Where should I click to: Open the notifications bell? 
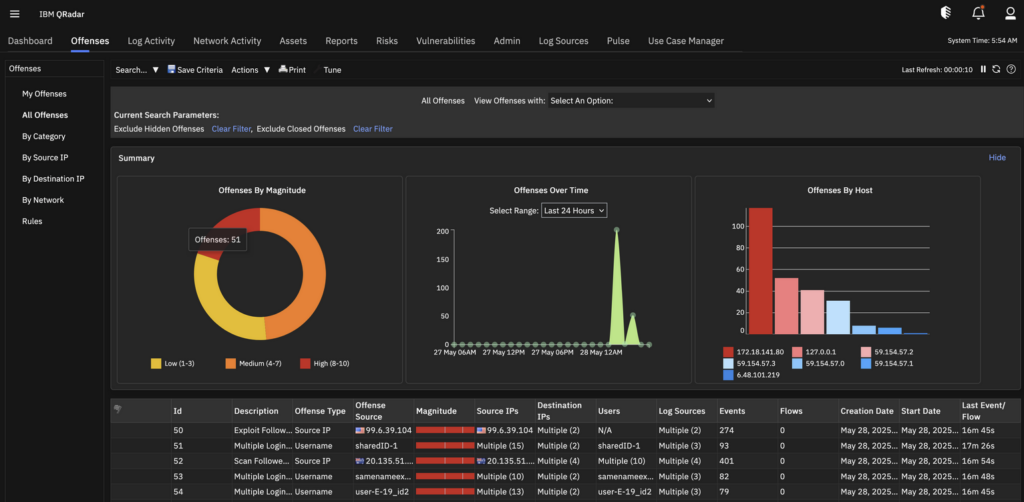pos(978,13)
